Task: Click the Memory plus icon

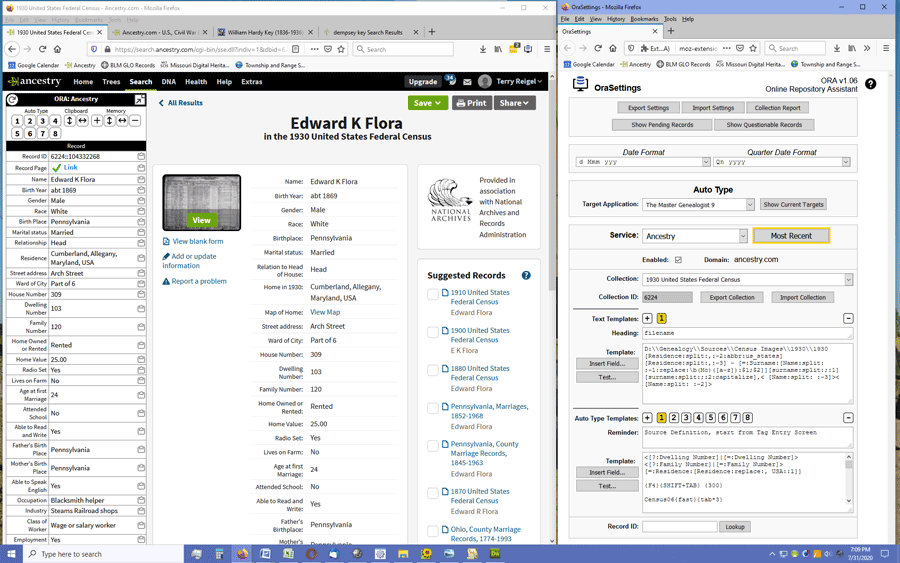Action: 96,121
